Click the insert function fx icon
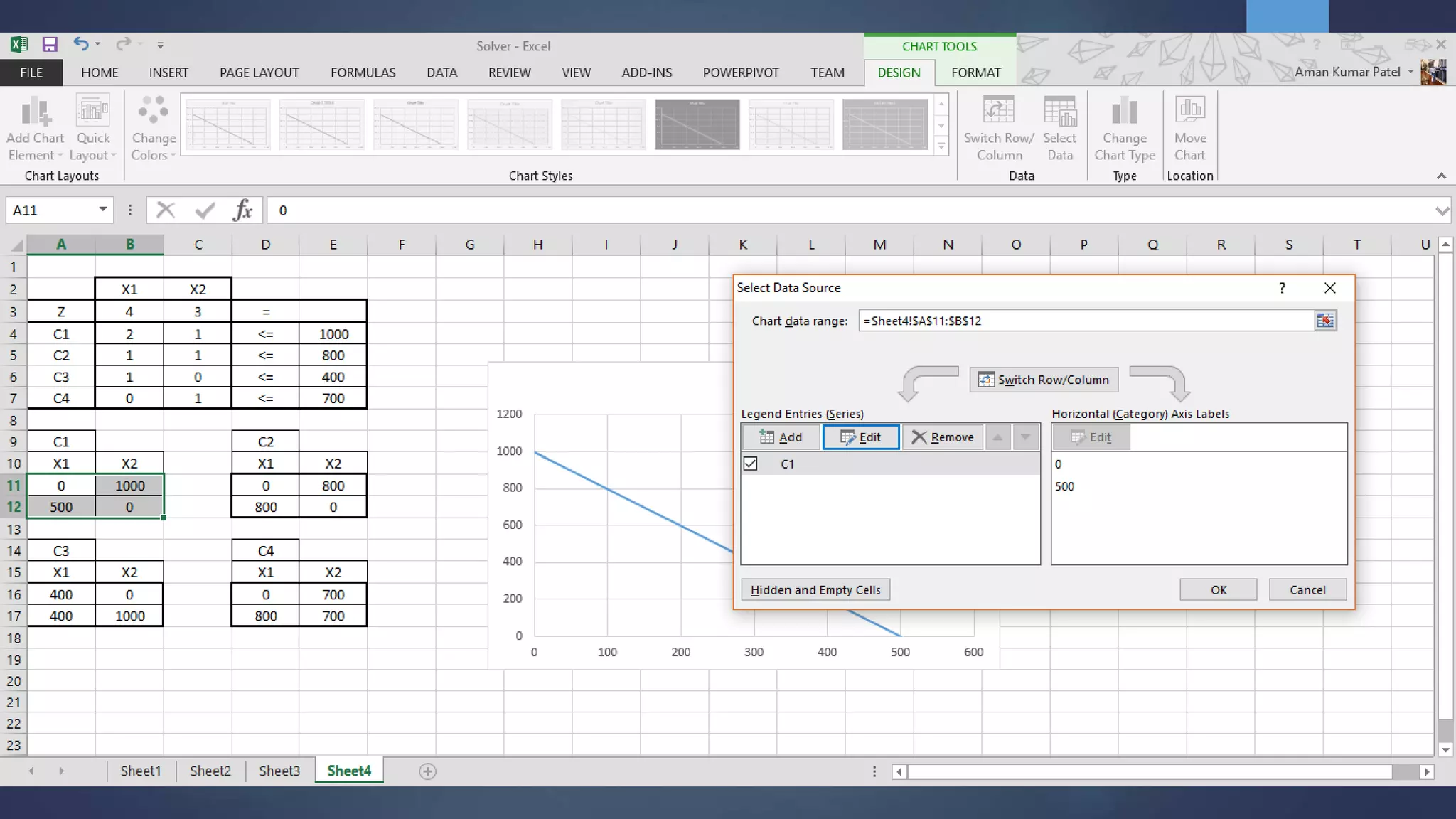 point(242,210)
